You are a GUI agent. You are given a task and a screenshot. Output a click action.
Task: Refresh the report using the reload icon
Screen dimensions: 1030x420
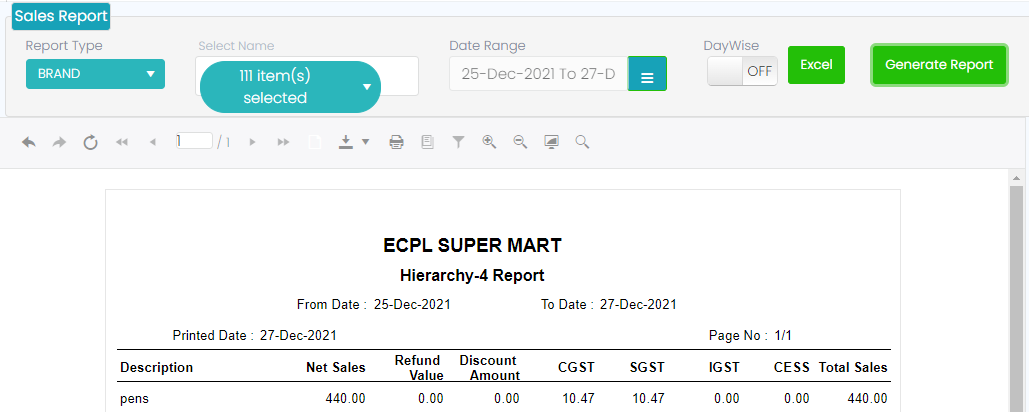point(90,142)
